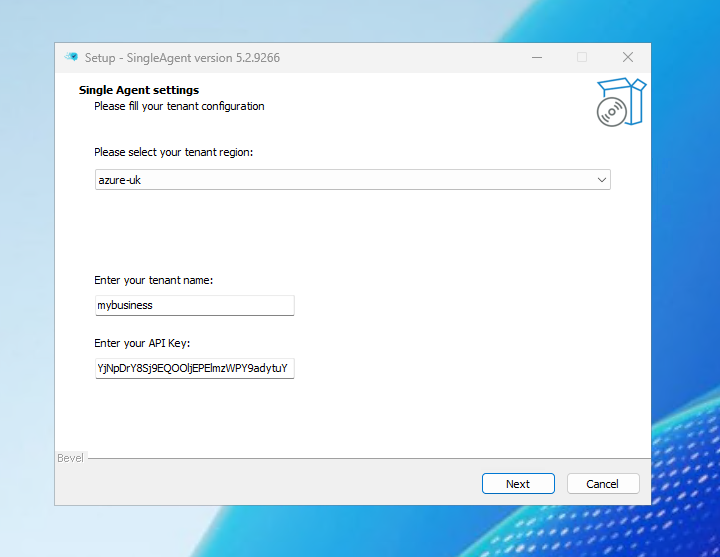720x557 pixels.
Task: Click the SingleAgent icon in the title bar
Action: pos(71,58)
